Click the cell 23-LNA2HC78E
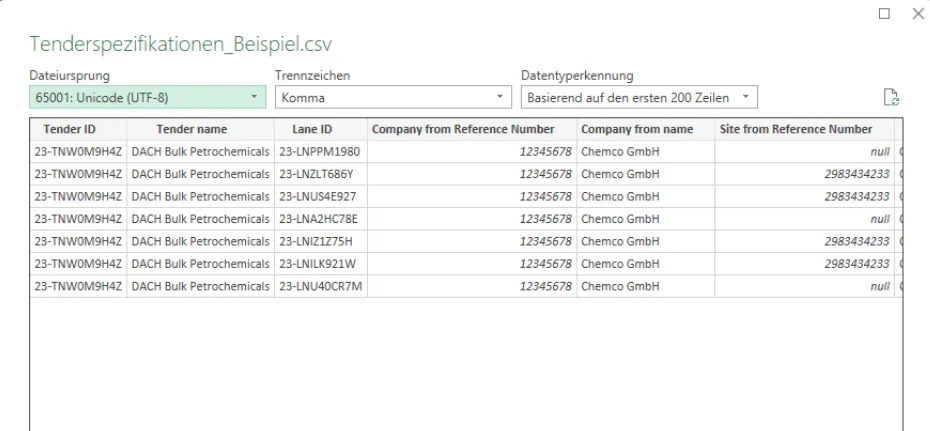This screenshot has width=930, height=431. pos(321,219)
